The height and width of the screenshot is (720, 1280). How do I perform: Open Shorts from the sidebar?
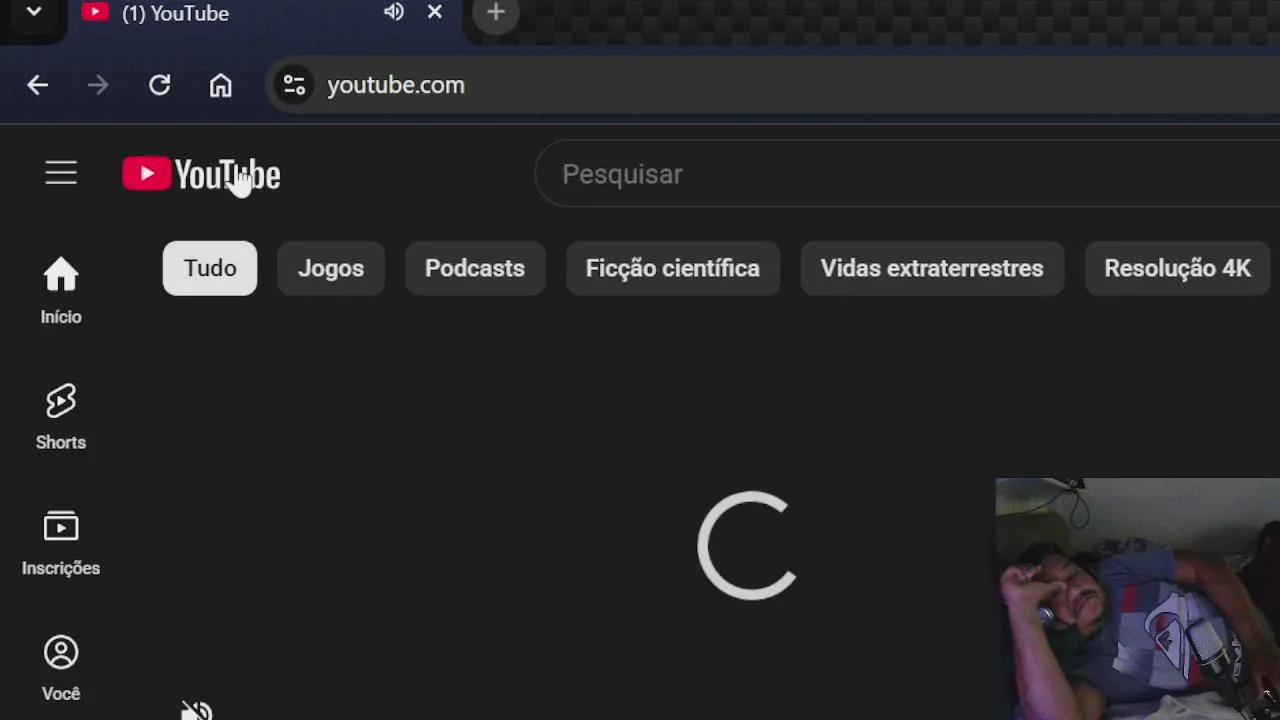[x=61, y=417]
